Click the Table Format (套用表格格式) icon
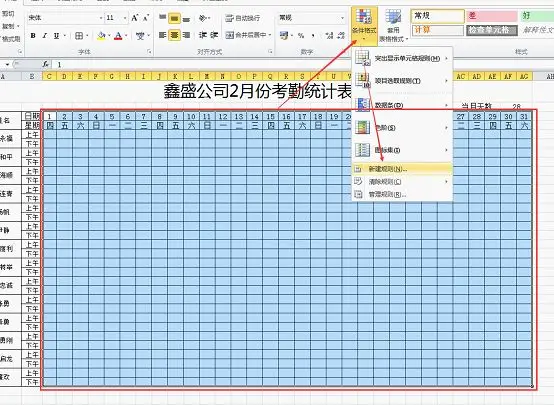Image resolution: width=554 pixels, height=405 pixels. pyautogui.click(x=393, y=25)
